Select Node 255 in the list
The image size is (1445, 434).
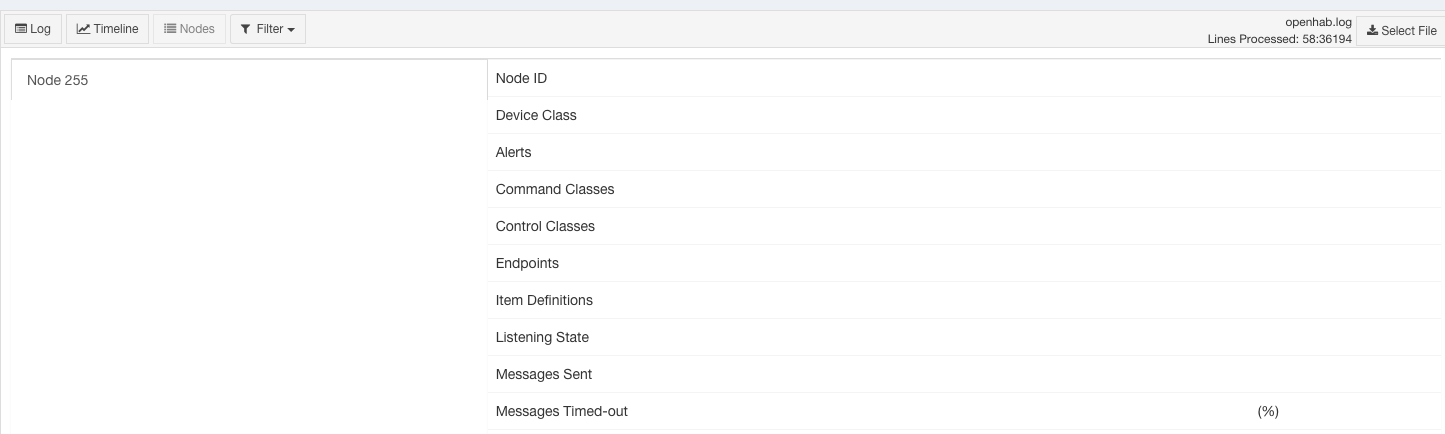click(x=248, y=80)
